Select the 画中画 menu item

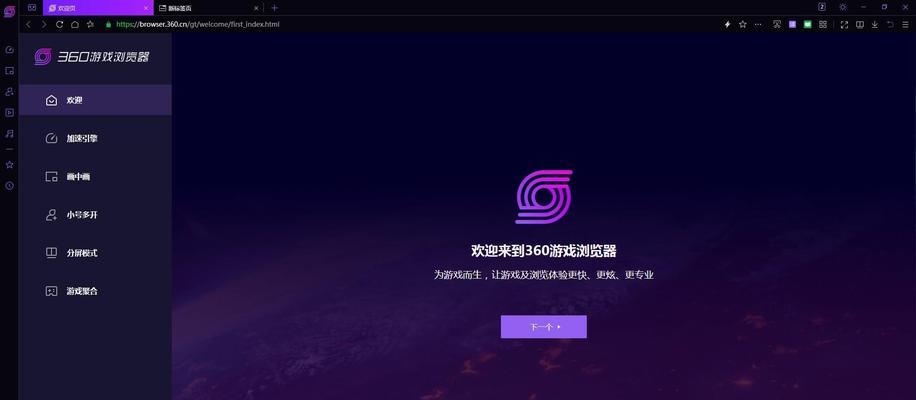pos(95,176)
